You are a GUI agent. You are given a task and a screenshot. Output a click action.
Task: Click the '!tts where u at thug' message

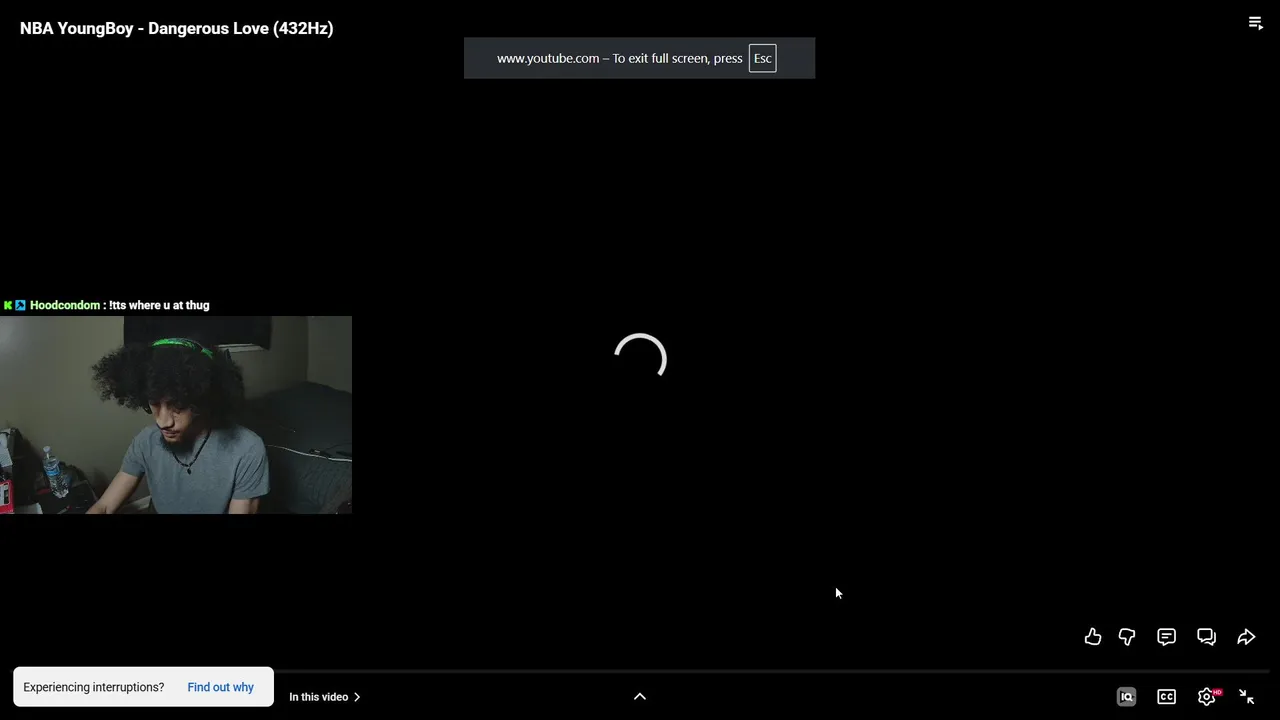pyautogui.click(x=159, y=305)
